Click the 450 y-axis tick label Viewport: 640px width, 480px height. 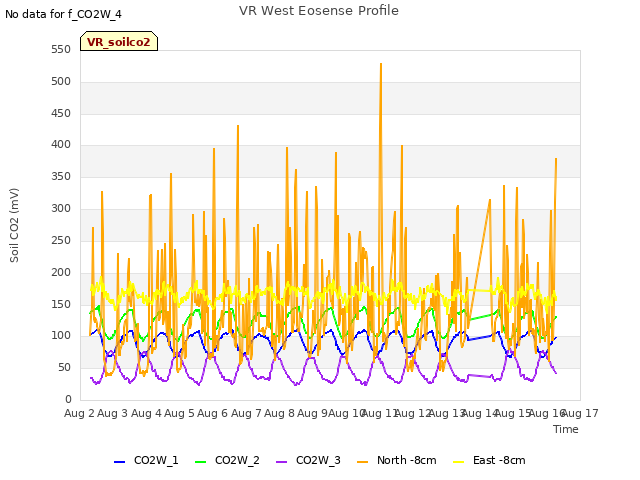coord(61,113)
